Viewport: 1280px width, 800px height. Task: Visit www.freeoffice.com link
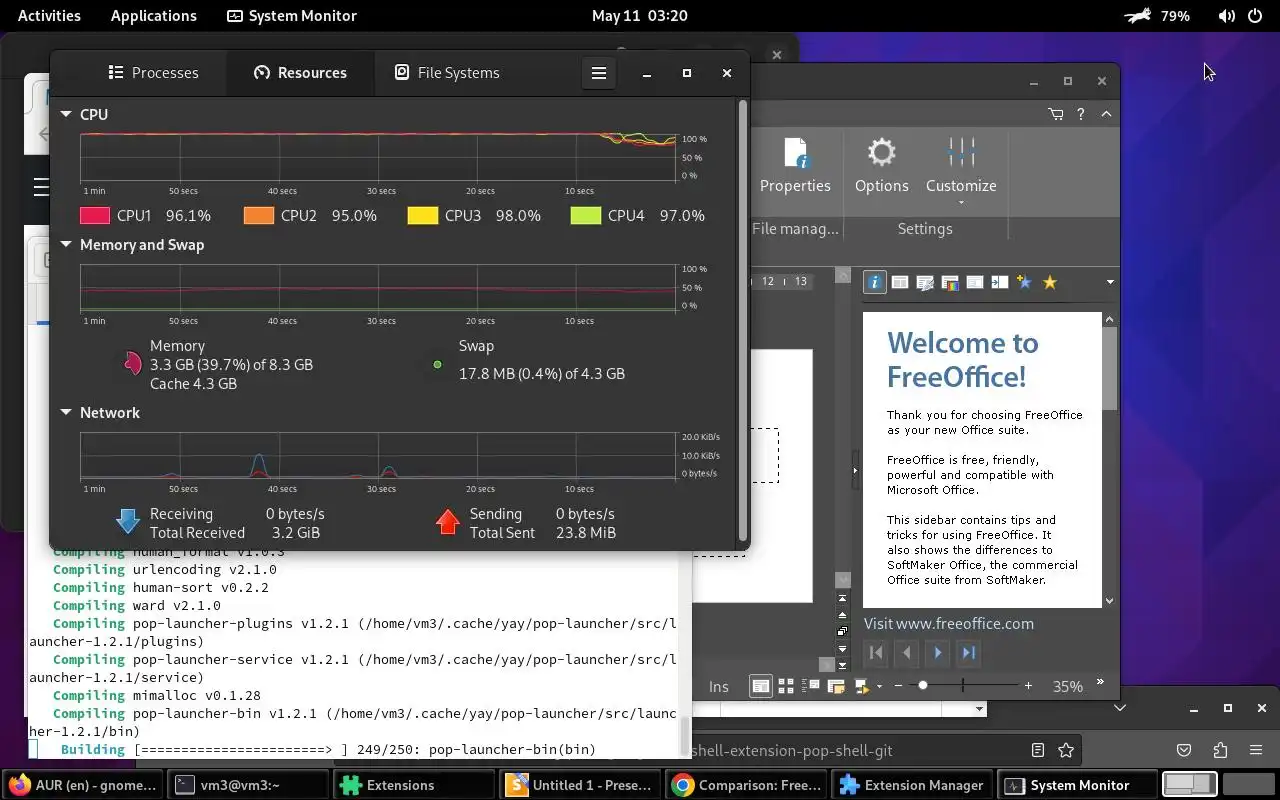click(949, 624)
